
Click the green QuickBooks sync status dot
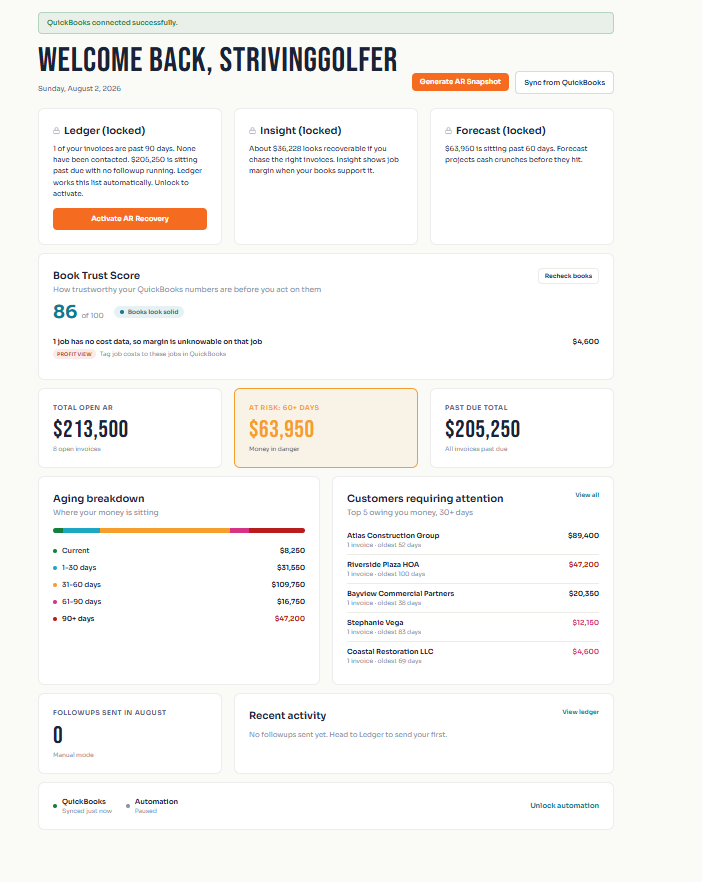click(55, 806)
